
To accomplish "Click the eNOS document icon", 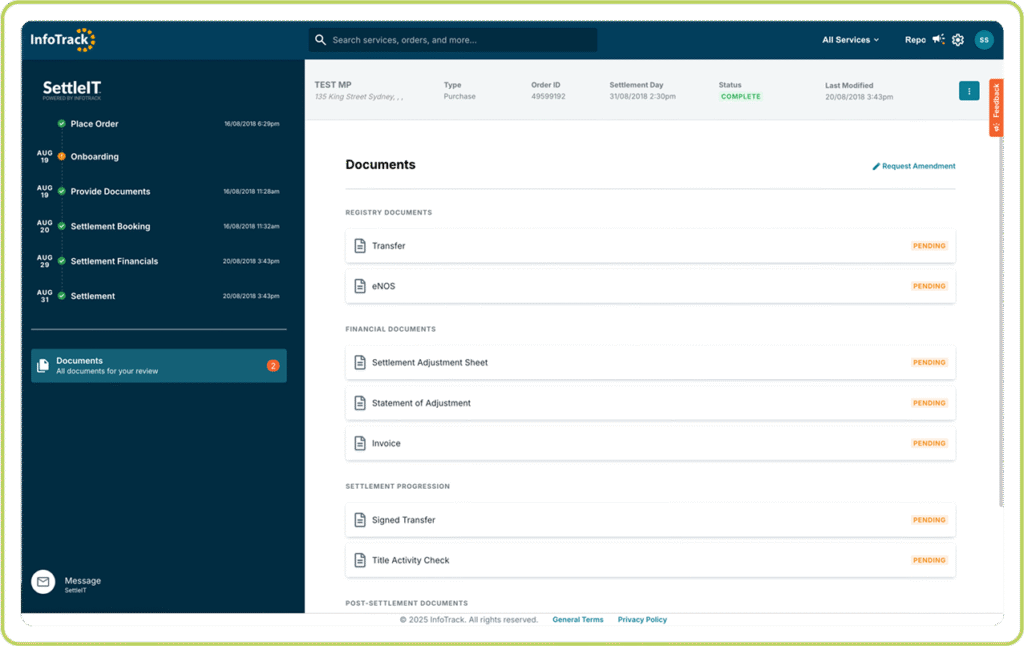I will [360, 286].
